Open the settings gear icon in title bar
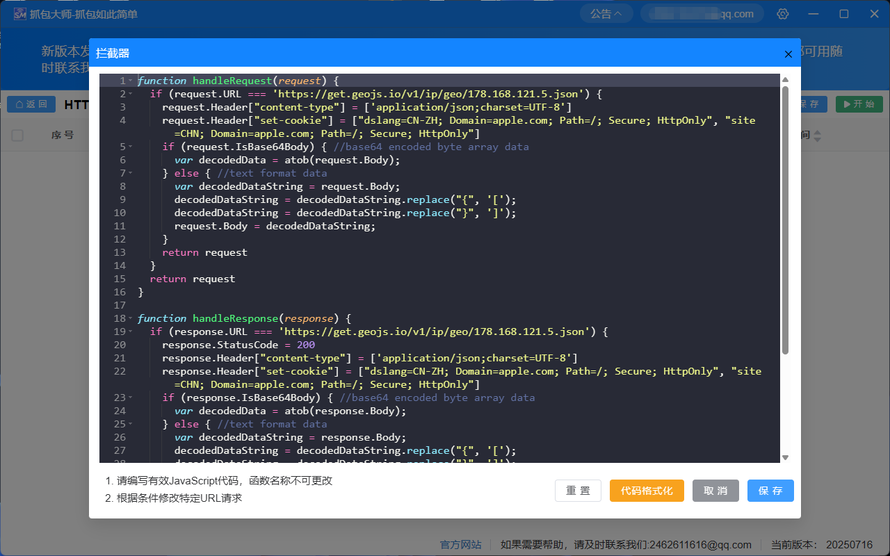This screenshot has height=556, width=890. (x=783, y=14)
